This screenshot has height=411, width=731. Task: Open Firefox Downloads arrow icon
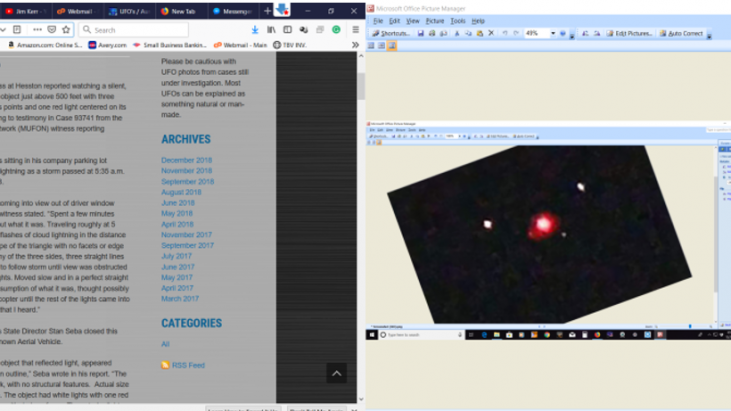point(255,29)
